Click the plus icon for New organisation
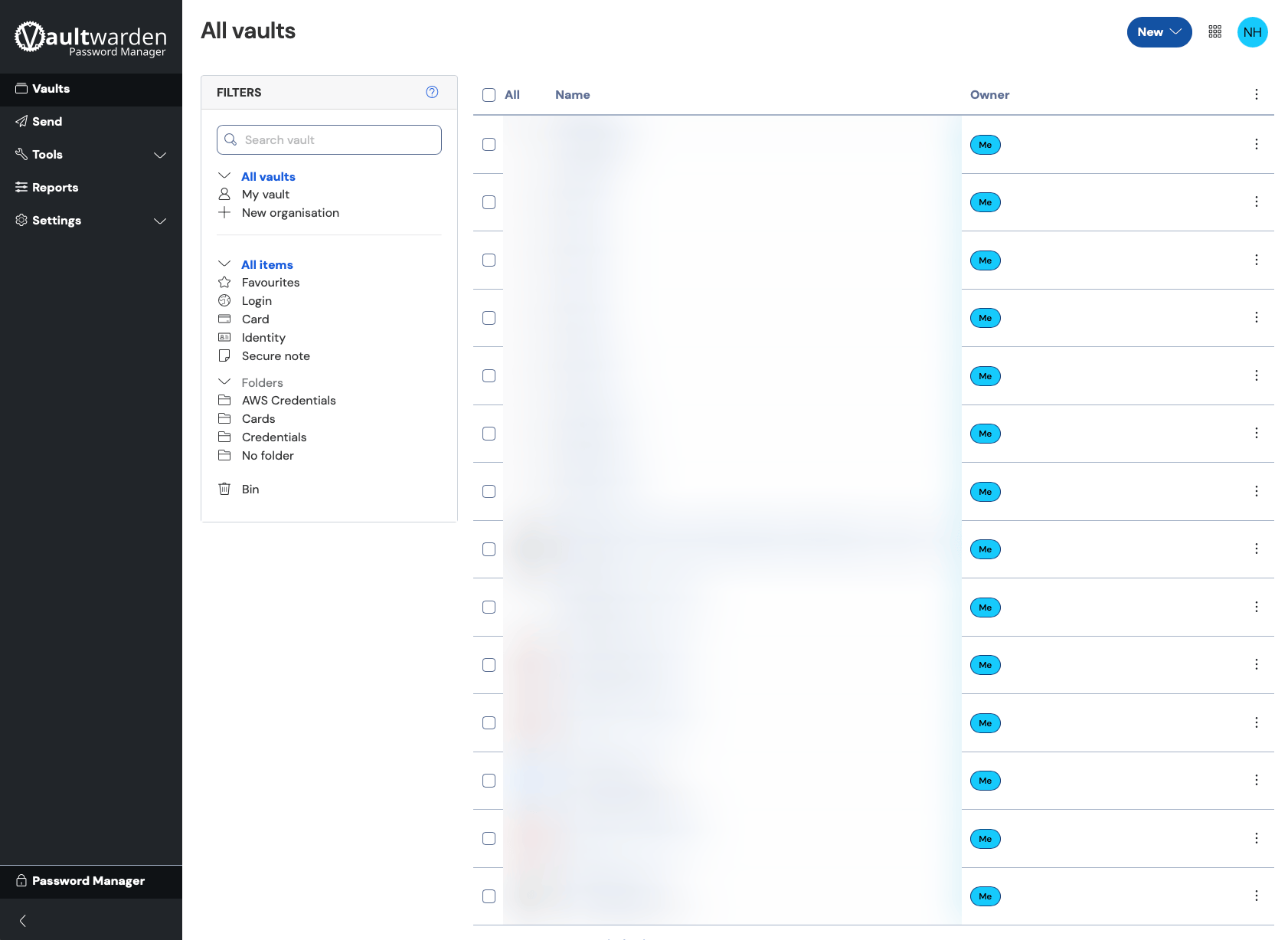 coord(224,212)
